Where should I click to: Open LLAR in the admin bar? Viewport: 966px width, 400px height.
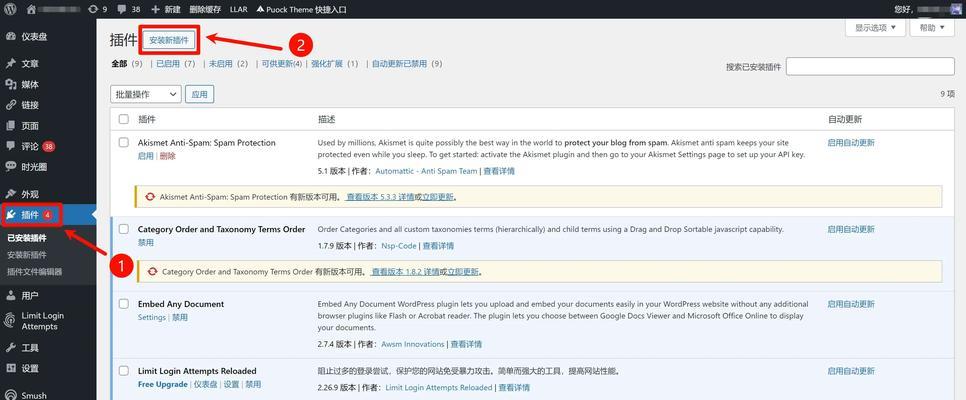click(x=238, y=9)
